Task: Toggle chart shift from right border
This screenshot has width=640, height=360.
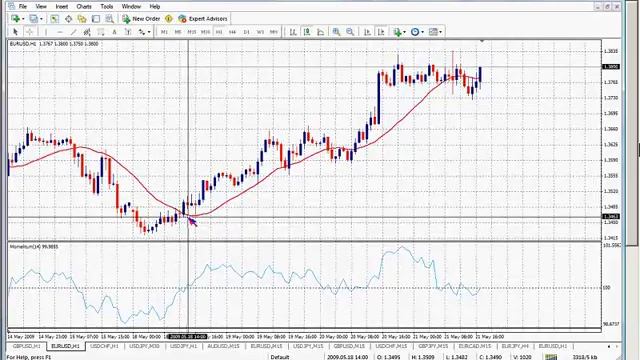Action: 381,32
